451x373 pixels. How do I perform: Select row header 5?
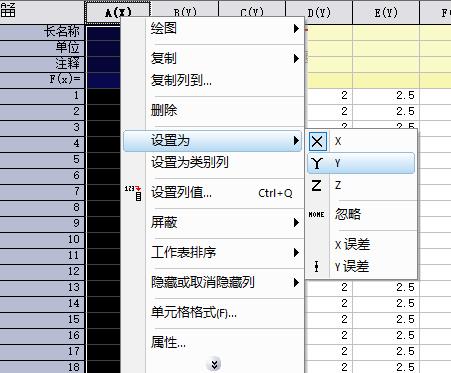(x=42, y=160)
